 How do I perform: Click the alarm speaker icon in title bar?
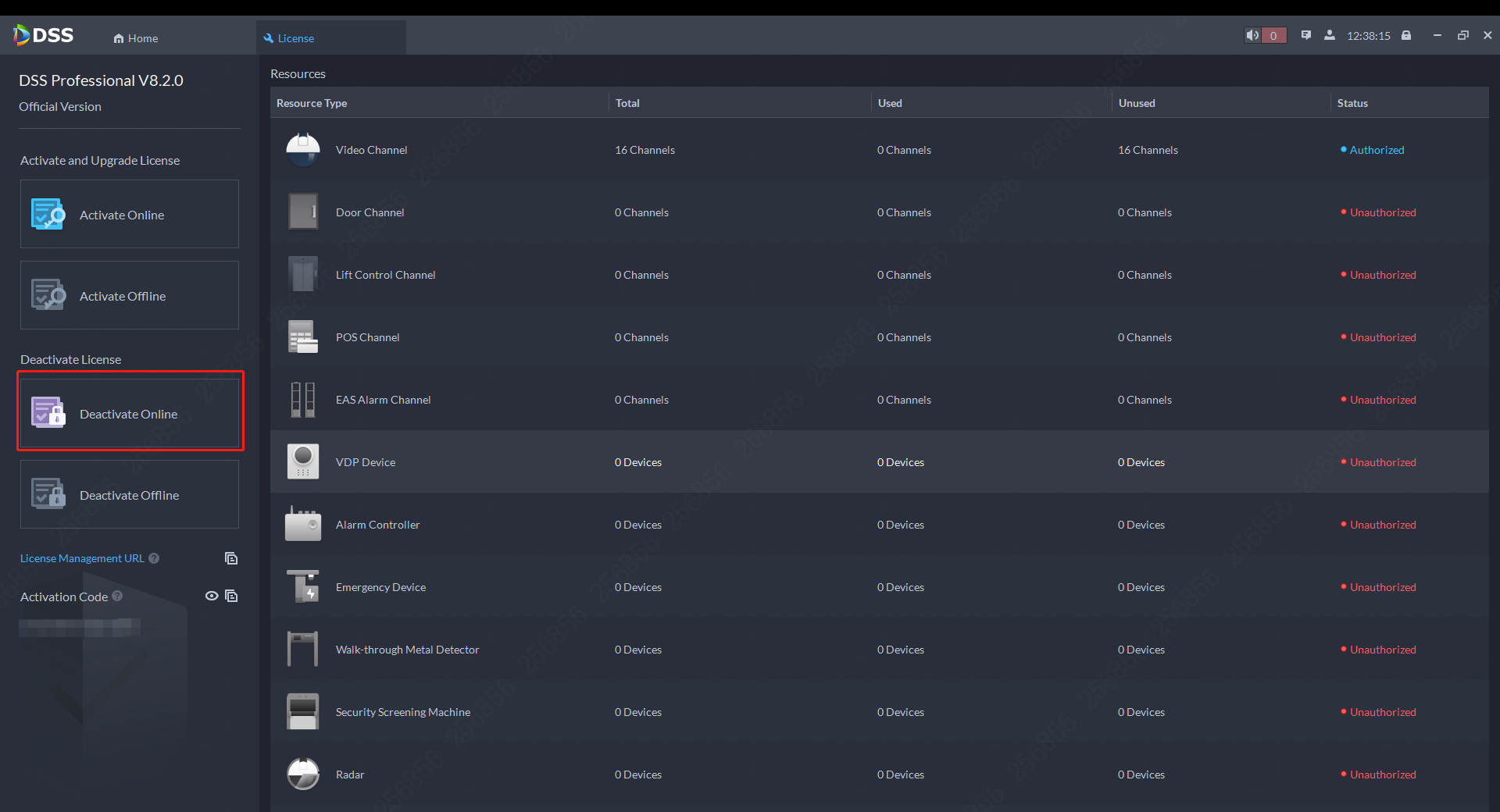coord(1252,35)
